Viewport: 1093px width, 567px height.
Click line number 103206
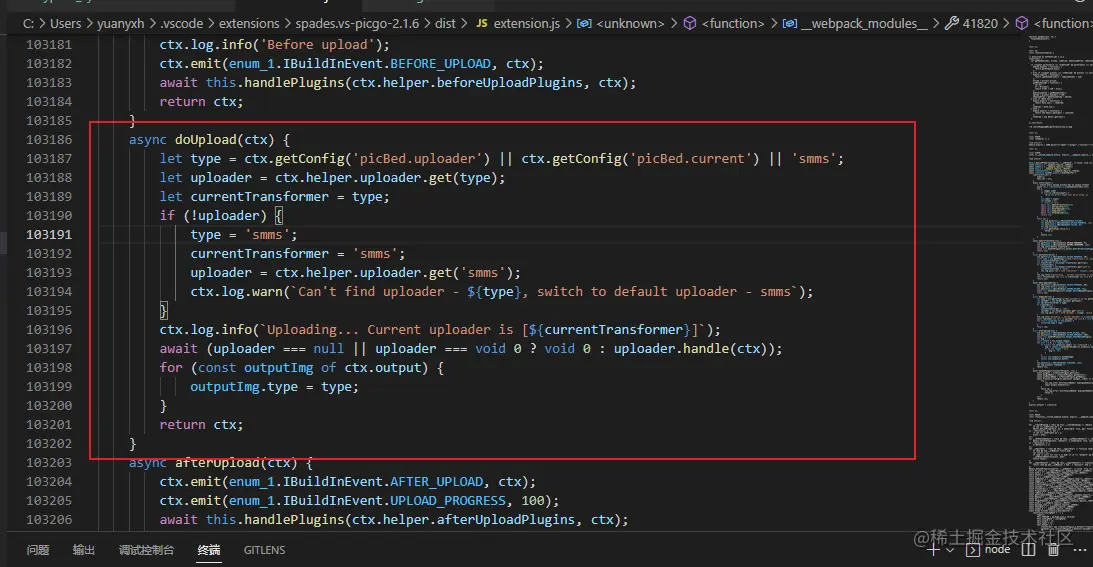[49, 519]
